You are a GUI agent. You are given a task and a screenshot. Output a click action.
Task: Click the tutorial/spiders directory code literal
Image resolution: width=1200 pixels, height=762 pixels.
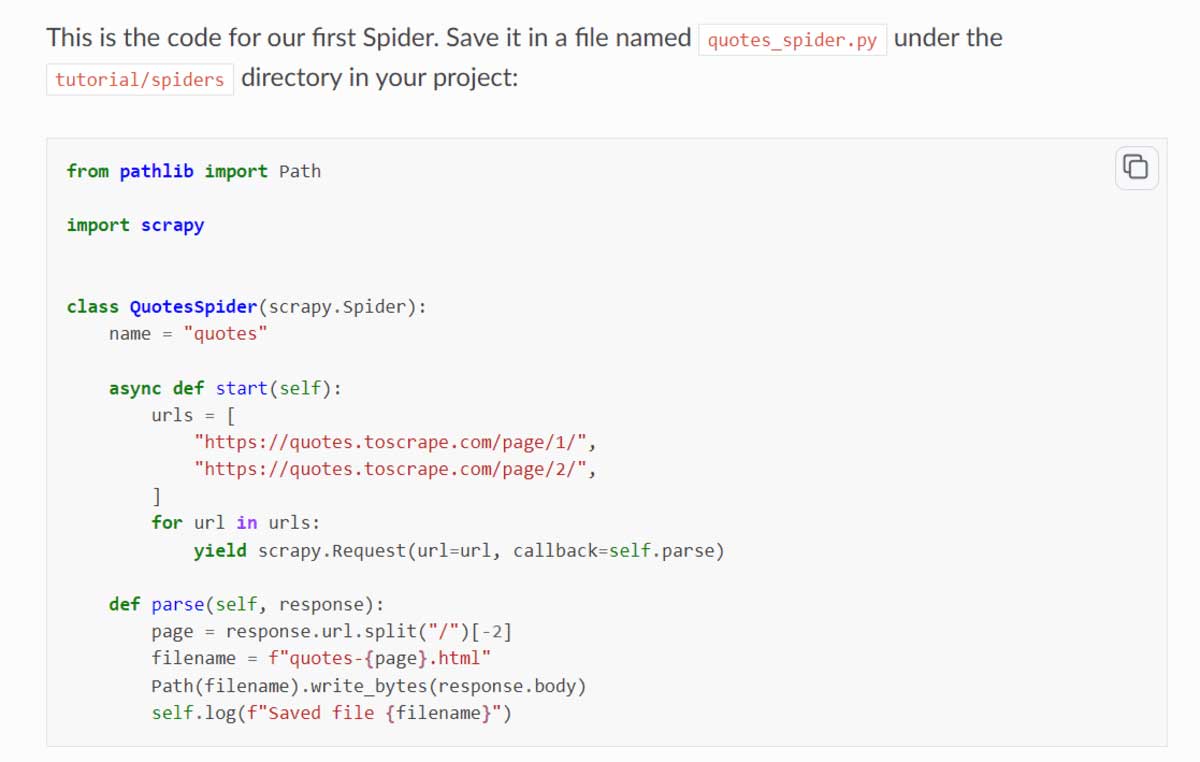[140, 79]
